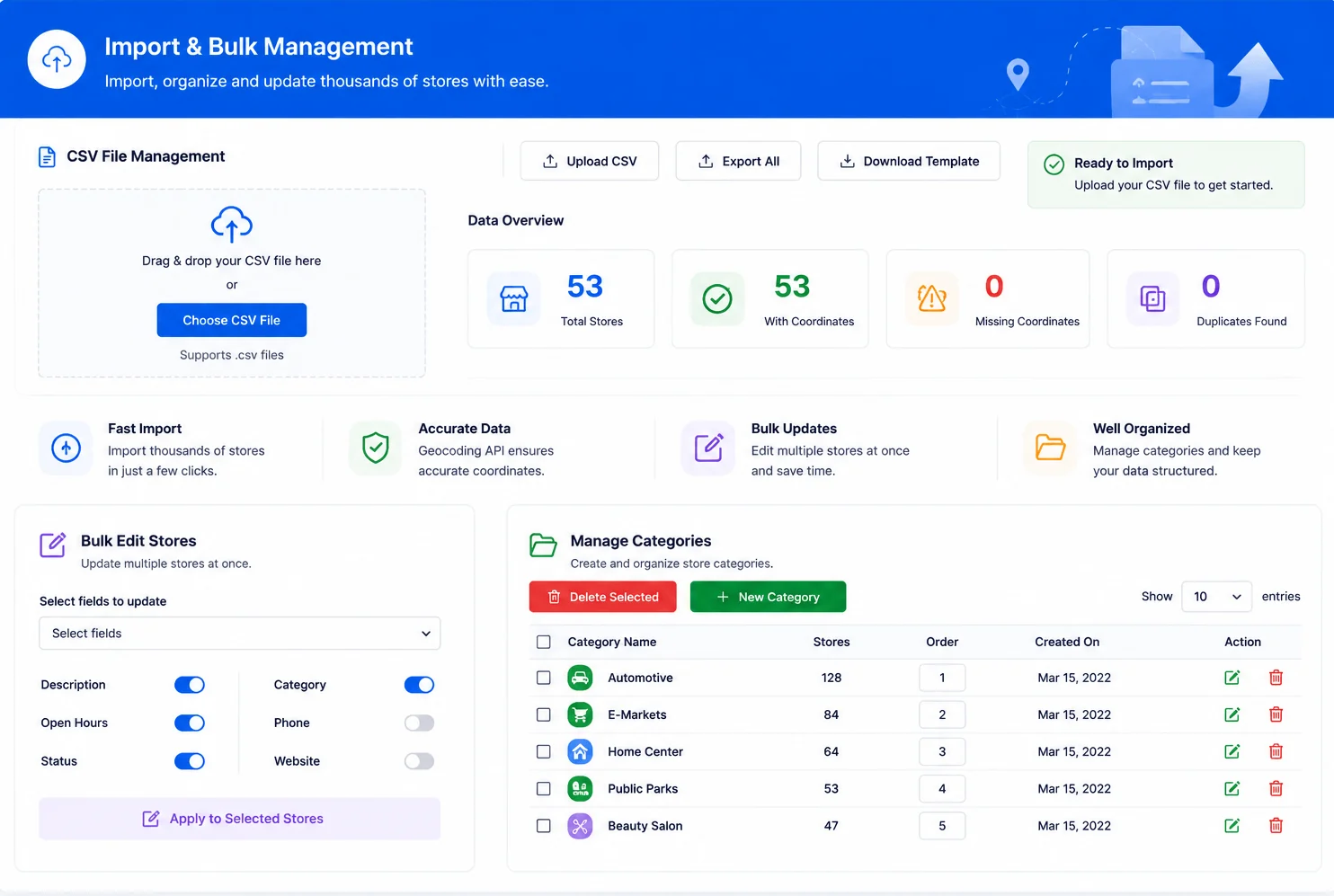Click the Choose CSV File button
Viewport: 1334px width, 896px height.
coord(232,320)
